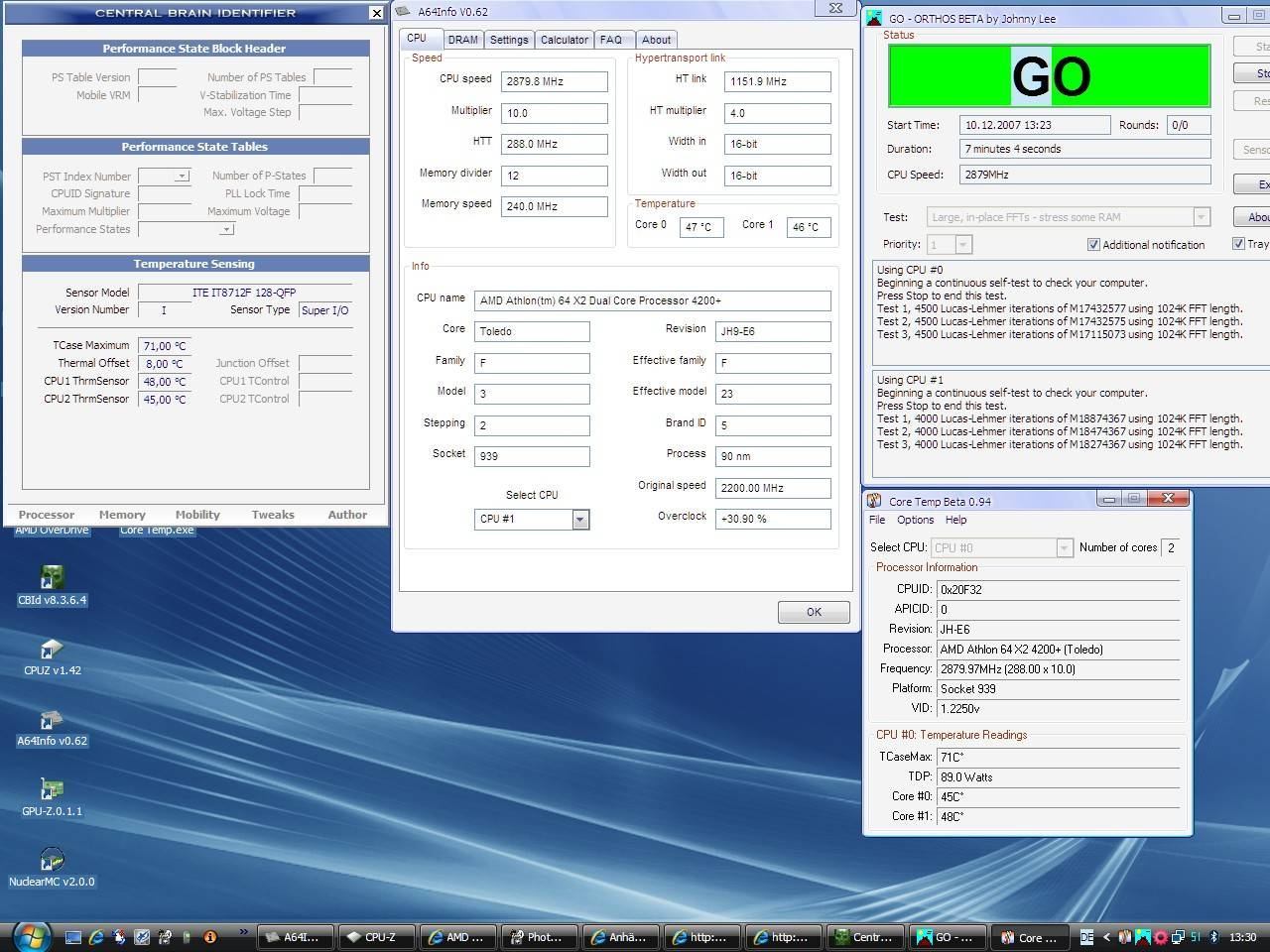Open the Test type dropdown in ORTHOS
Screen dimensions: 1270x952
point(1201,217)
